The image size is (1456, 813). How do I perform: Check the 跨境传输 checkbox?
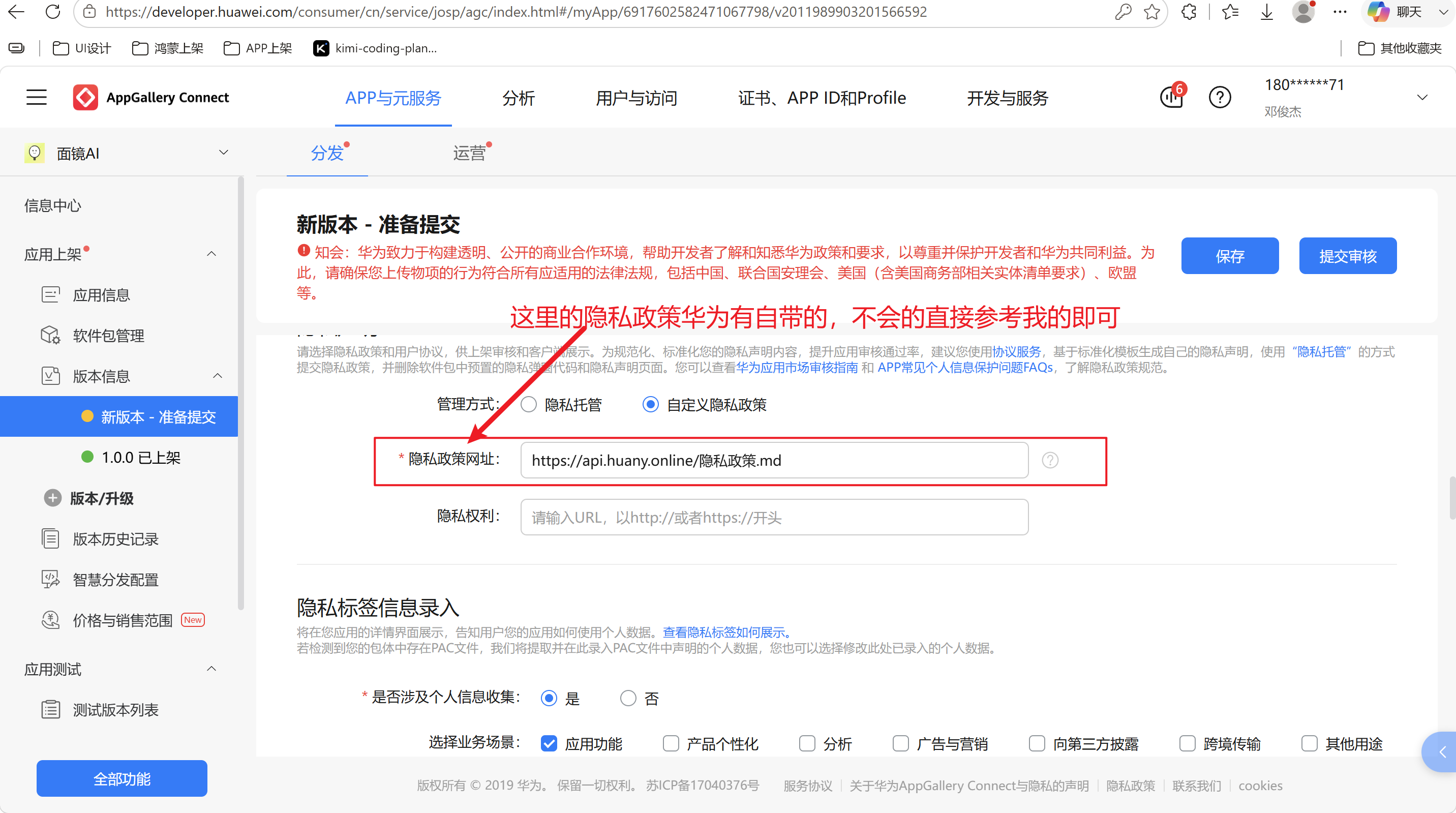pyautogui.click(x=1188, y=743)
